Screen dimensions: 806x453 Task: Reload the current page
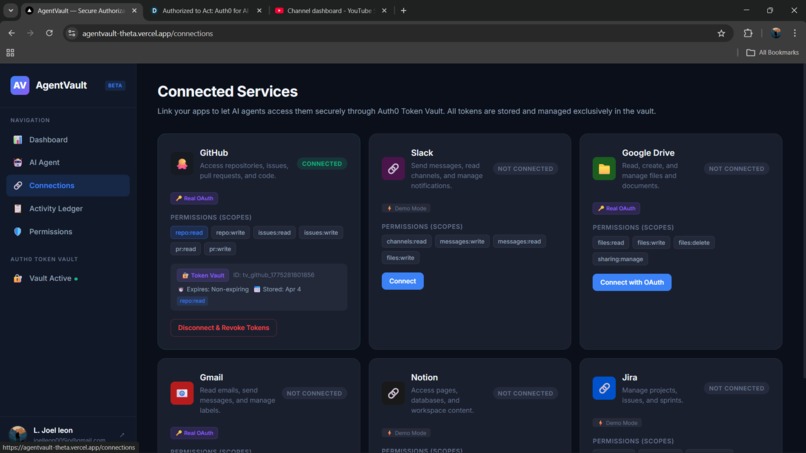pos(49,33)
